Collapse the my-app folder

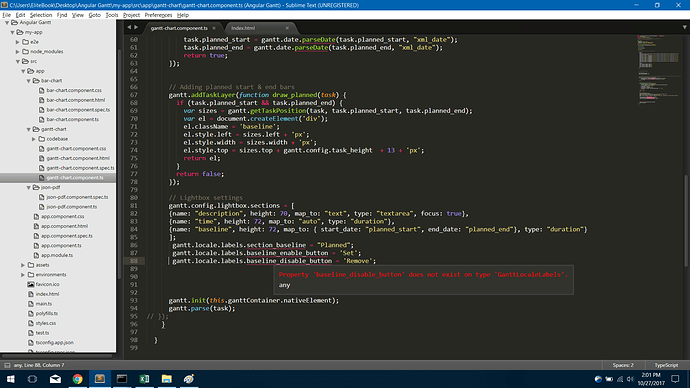pyautogui.click(x=12, y=32)
